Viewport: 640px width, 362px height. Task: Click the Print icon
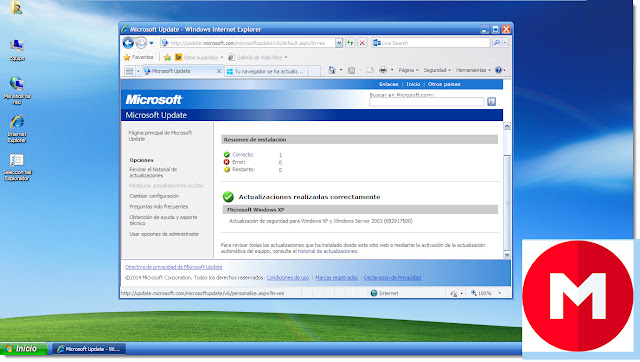point(383,70)
